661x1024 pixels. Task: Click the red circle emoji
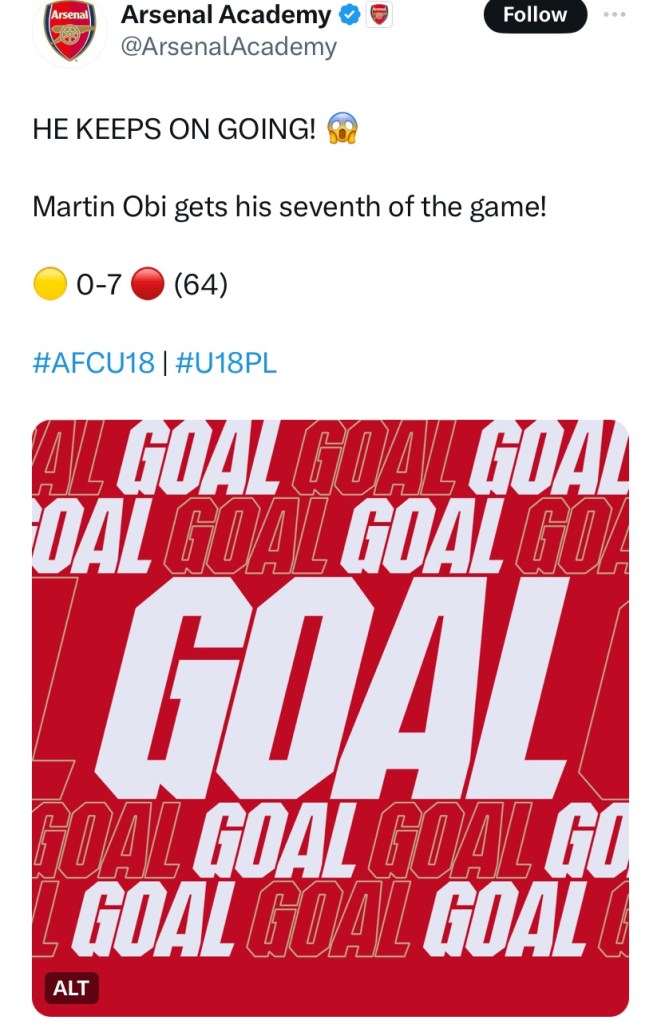point(147,286)
